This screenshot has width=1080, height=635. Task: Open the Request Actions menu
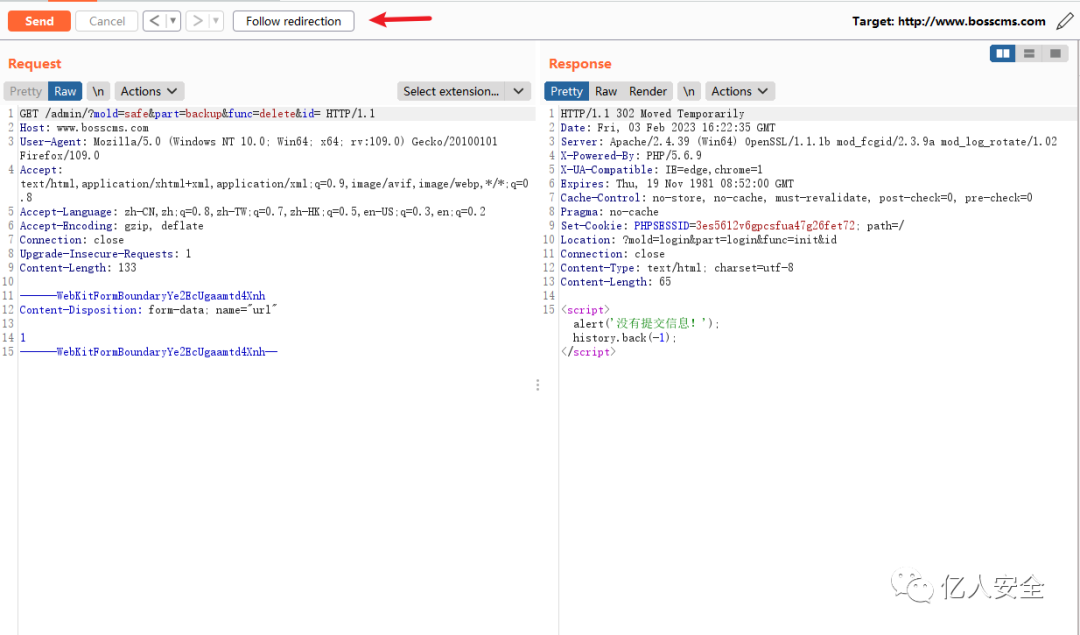(149, 91)
